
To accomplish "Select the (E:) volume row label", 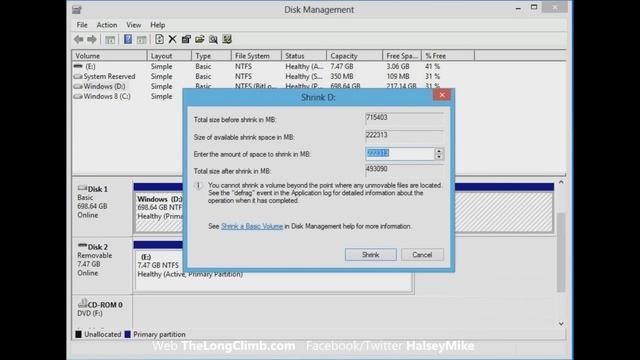I will click(90, 66).
